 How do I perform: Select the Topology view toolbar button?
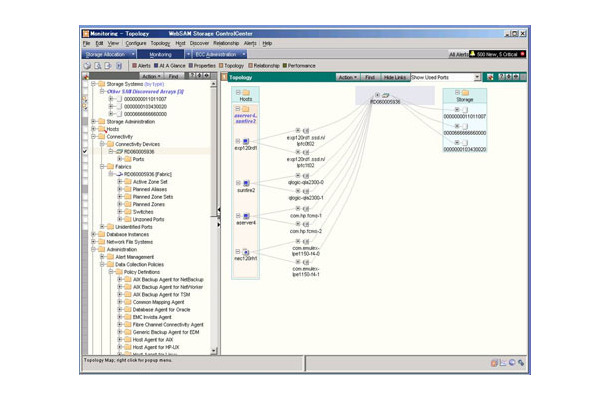click(x=231, y=66)
